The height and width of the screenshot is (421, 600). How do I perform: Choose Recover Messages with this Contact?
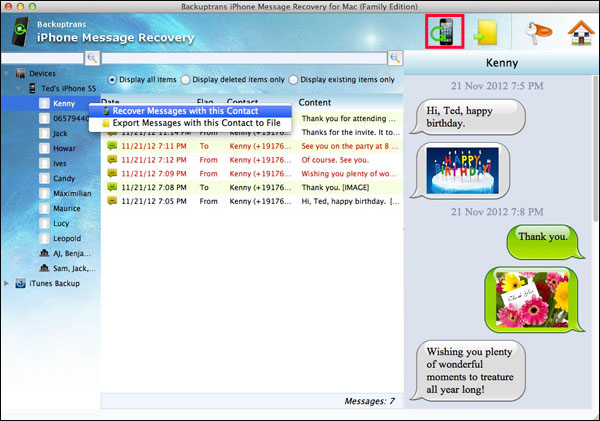click(x=190, y=111)
